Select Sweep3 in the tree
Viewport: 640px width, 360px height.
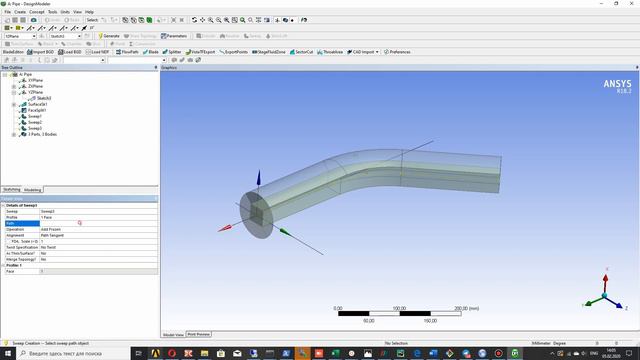click(x=35, y=128)
